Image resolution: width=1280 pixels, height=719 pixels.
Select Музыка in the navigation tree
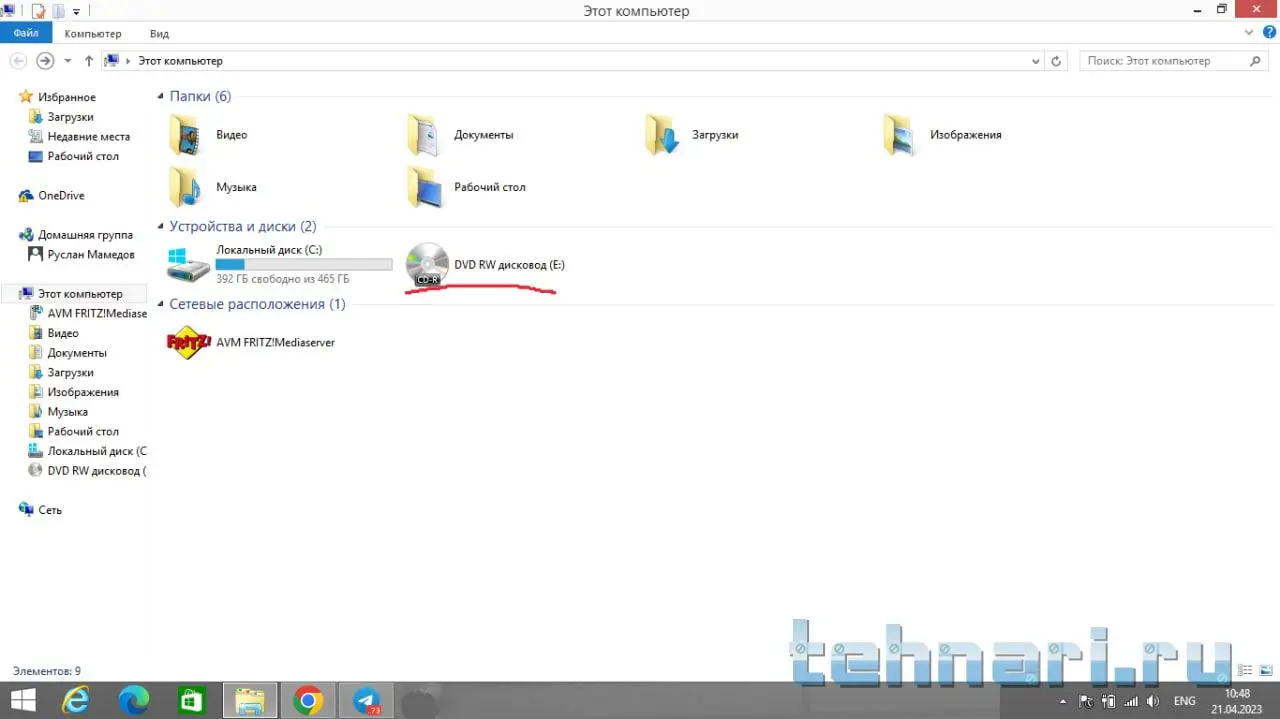[58, 412]
